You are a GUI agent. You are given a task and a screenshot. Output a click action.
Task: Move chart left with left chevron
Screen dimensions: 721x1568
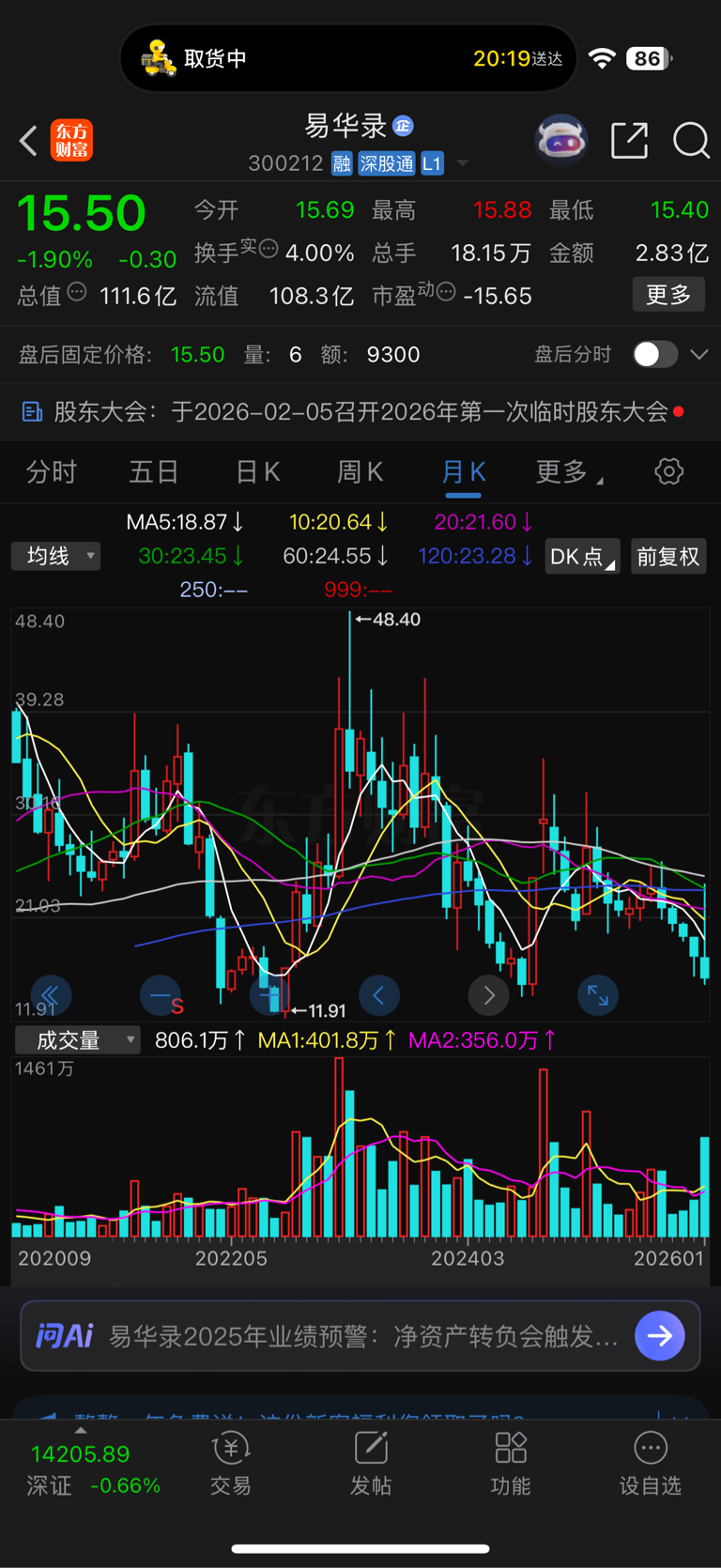[x=379, y=995]
